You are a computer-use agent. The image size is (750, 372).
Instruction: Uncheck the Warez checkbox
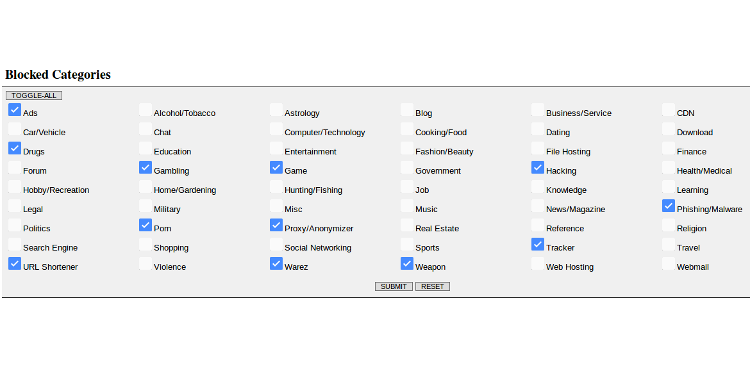click(276, 263)
